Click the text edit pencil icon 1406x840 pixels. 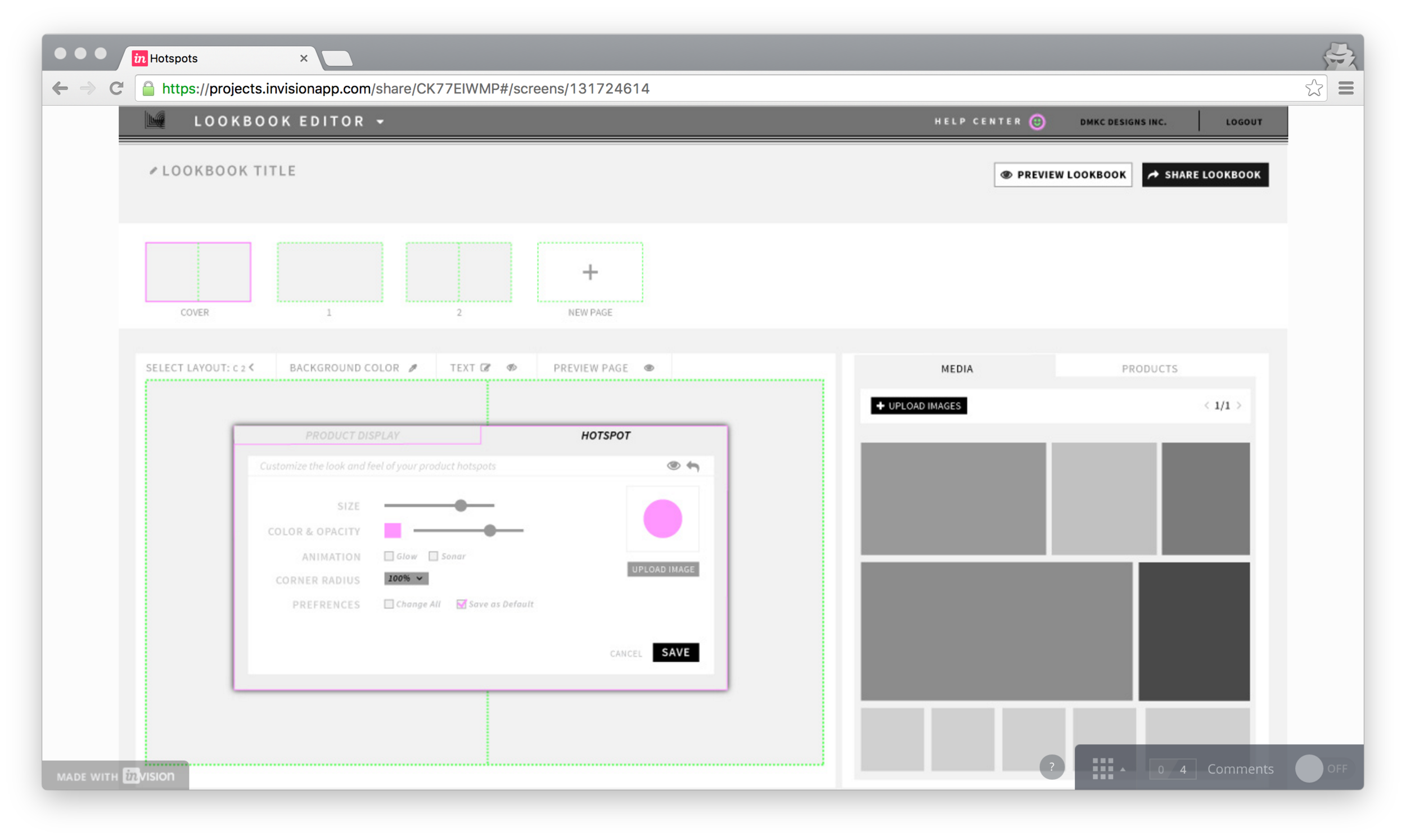tap(485, 368)
